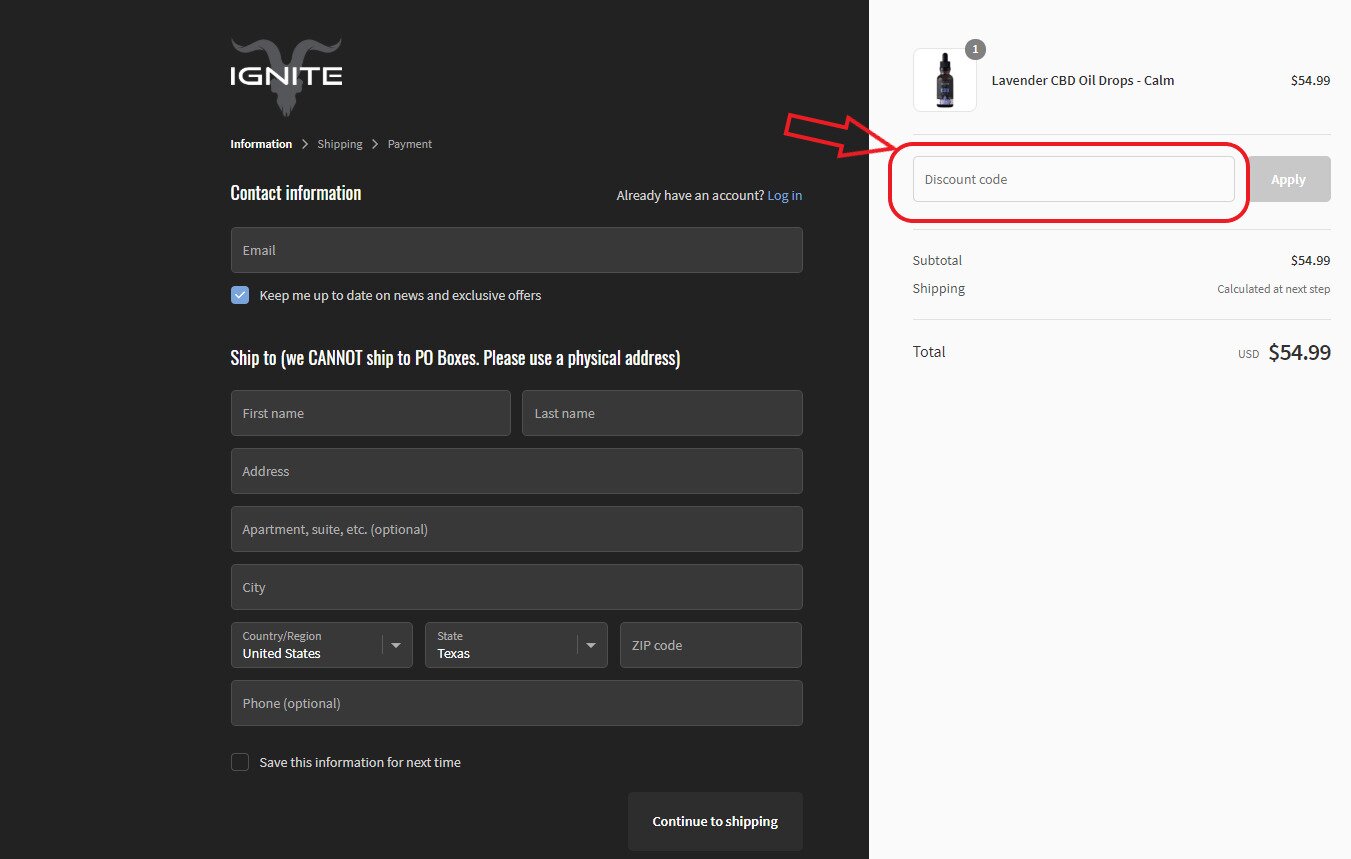Expand the State dropdown
The image size is (1351, 859).
click(x=515, y=645)
